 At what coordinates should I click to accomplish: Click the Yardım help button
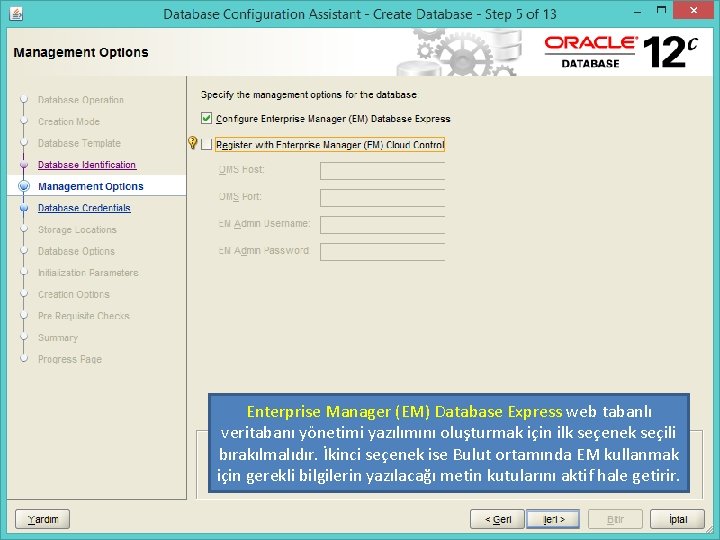point(42,519)
